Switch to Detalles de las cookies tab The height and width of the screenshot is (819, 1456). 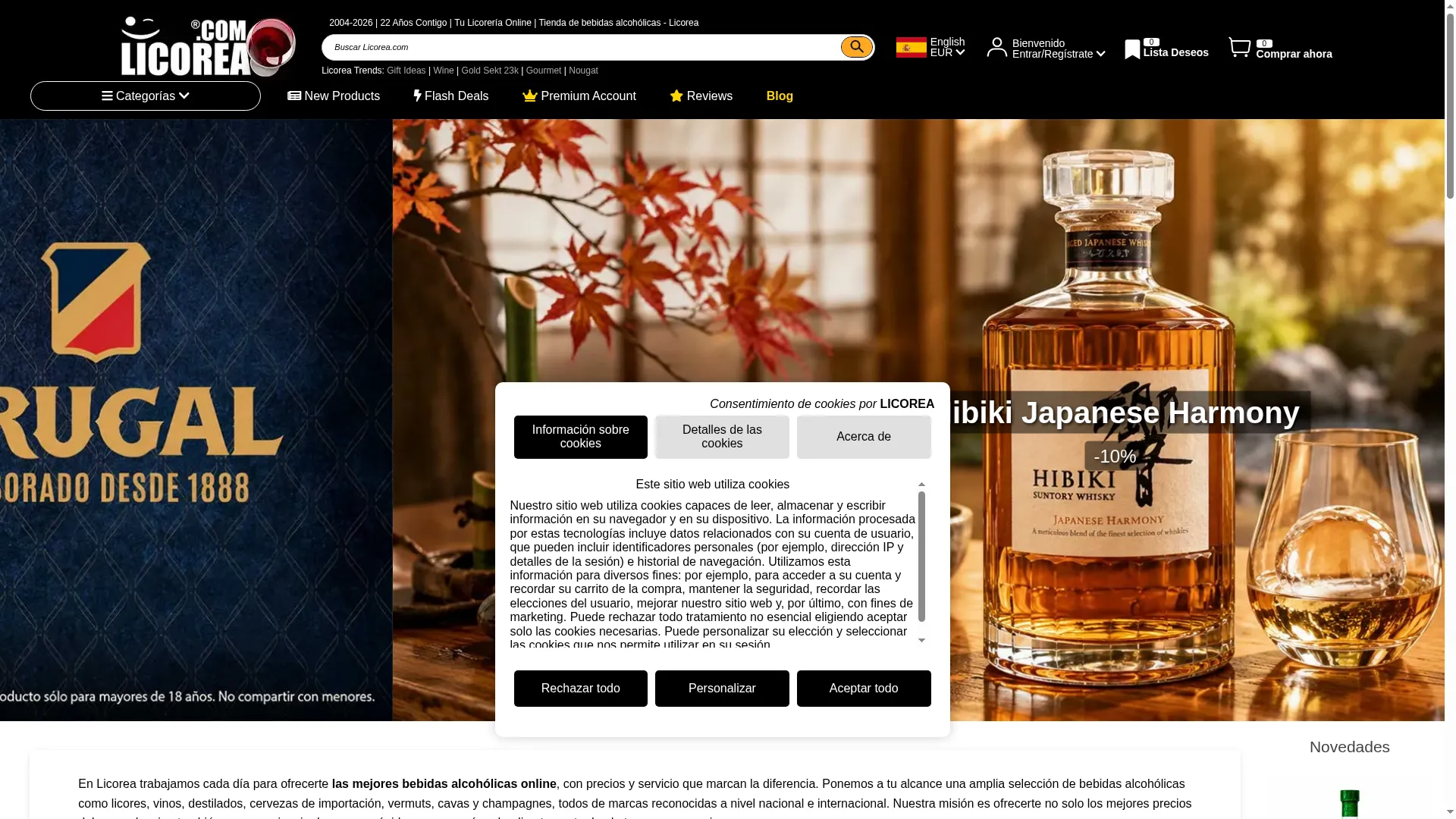(x=722, y=437)
